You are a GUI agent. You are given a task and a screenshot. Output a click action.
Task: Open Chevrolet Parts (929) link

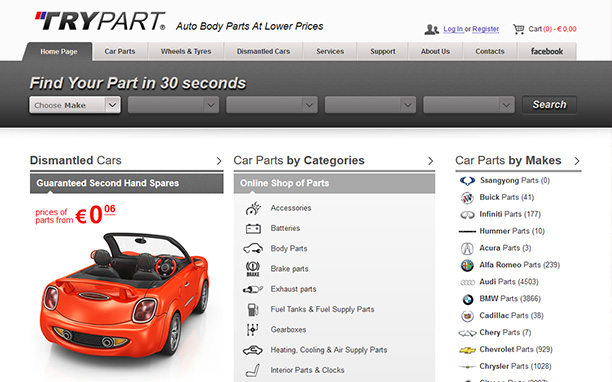(516, 349)
